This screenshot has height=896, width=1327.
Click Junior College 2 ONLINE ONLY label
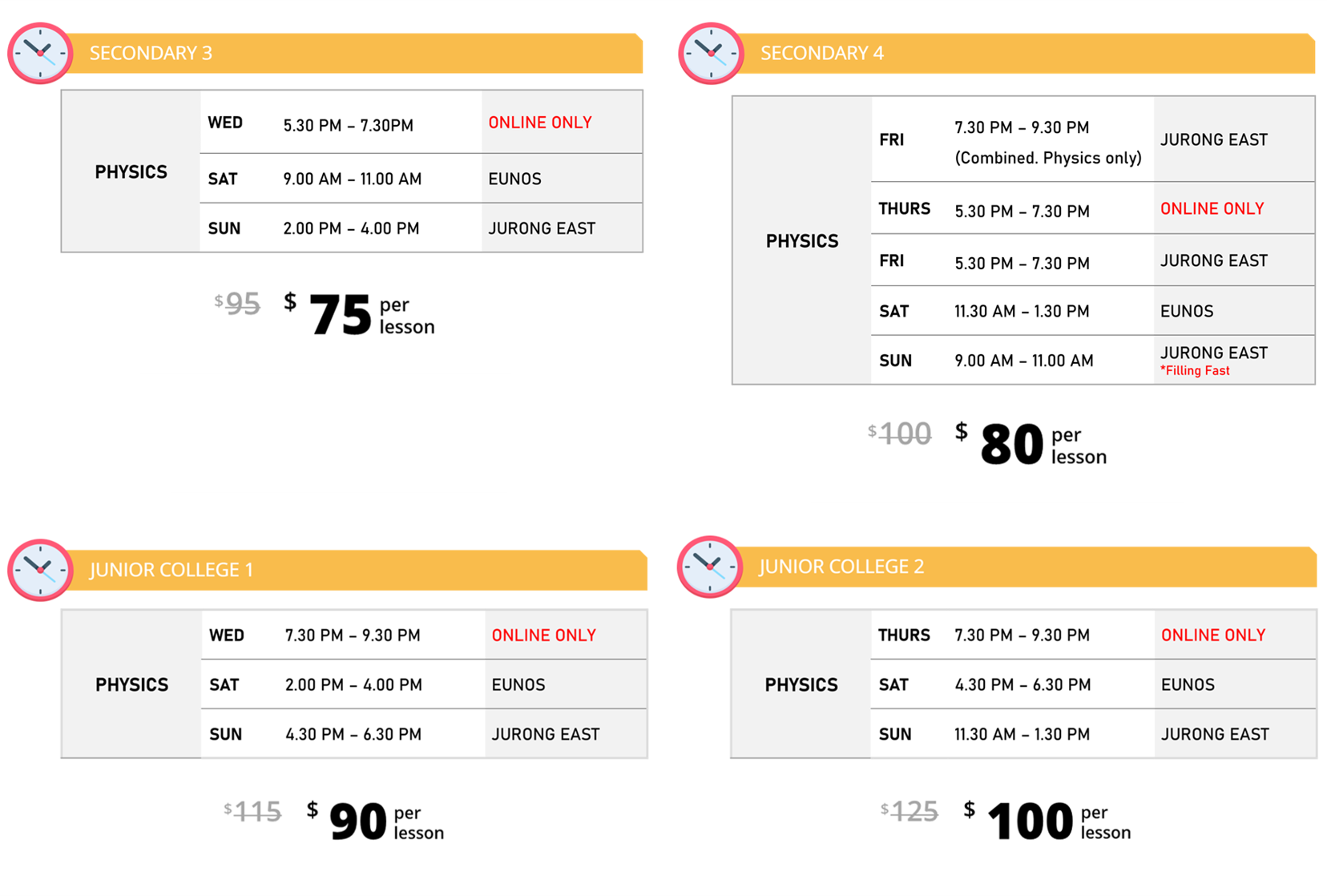click(x=1212, y=636)
